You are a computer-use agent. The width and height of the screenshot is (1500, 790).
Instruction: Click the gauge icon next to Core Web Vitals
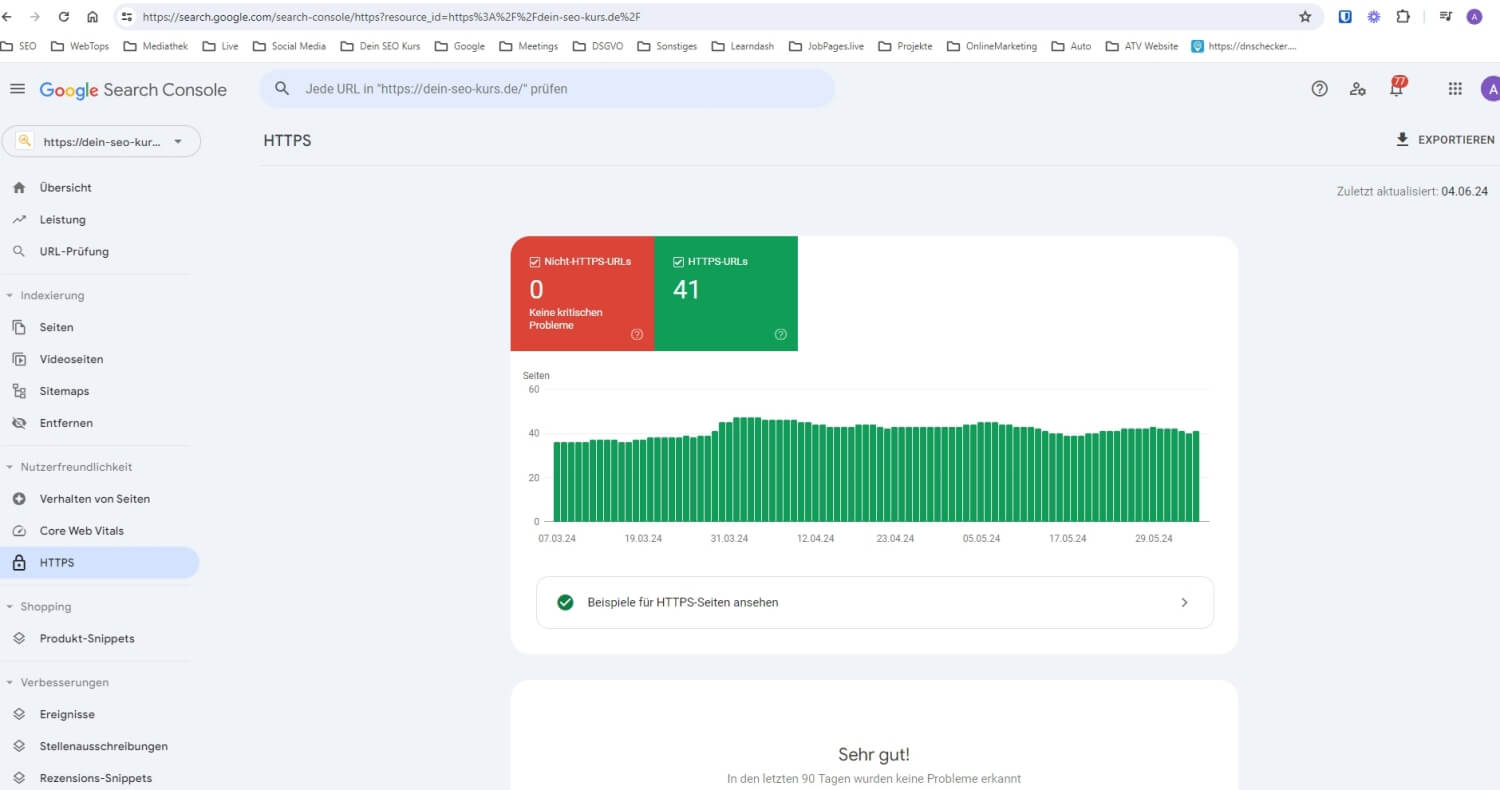point(19,531)
